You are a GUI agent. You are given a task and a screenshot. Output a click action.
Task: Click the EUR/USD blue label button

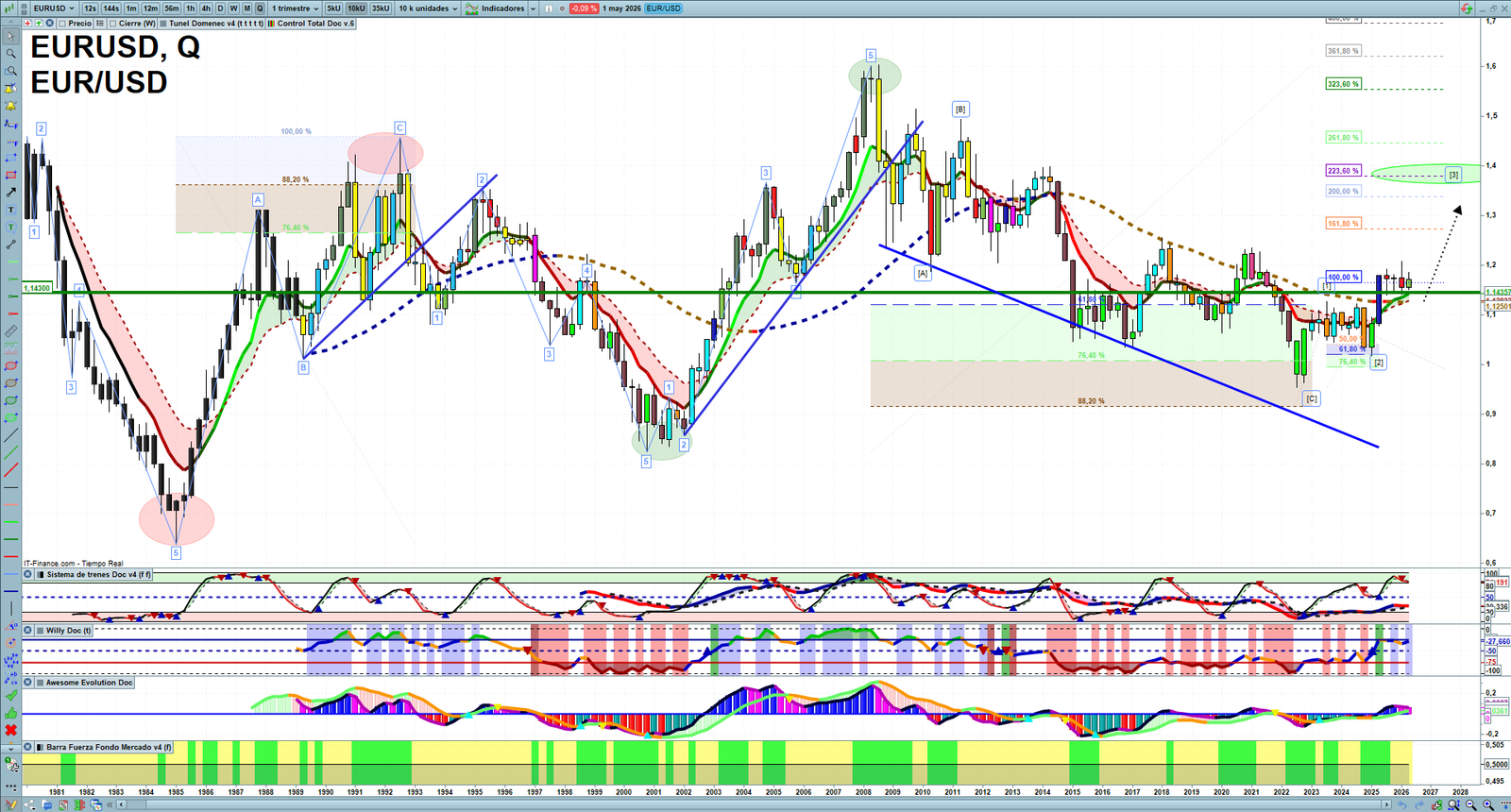(x=663, y=8)
